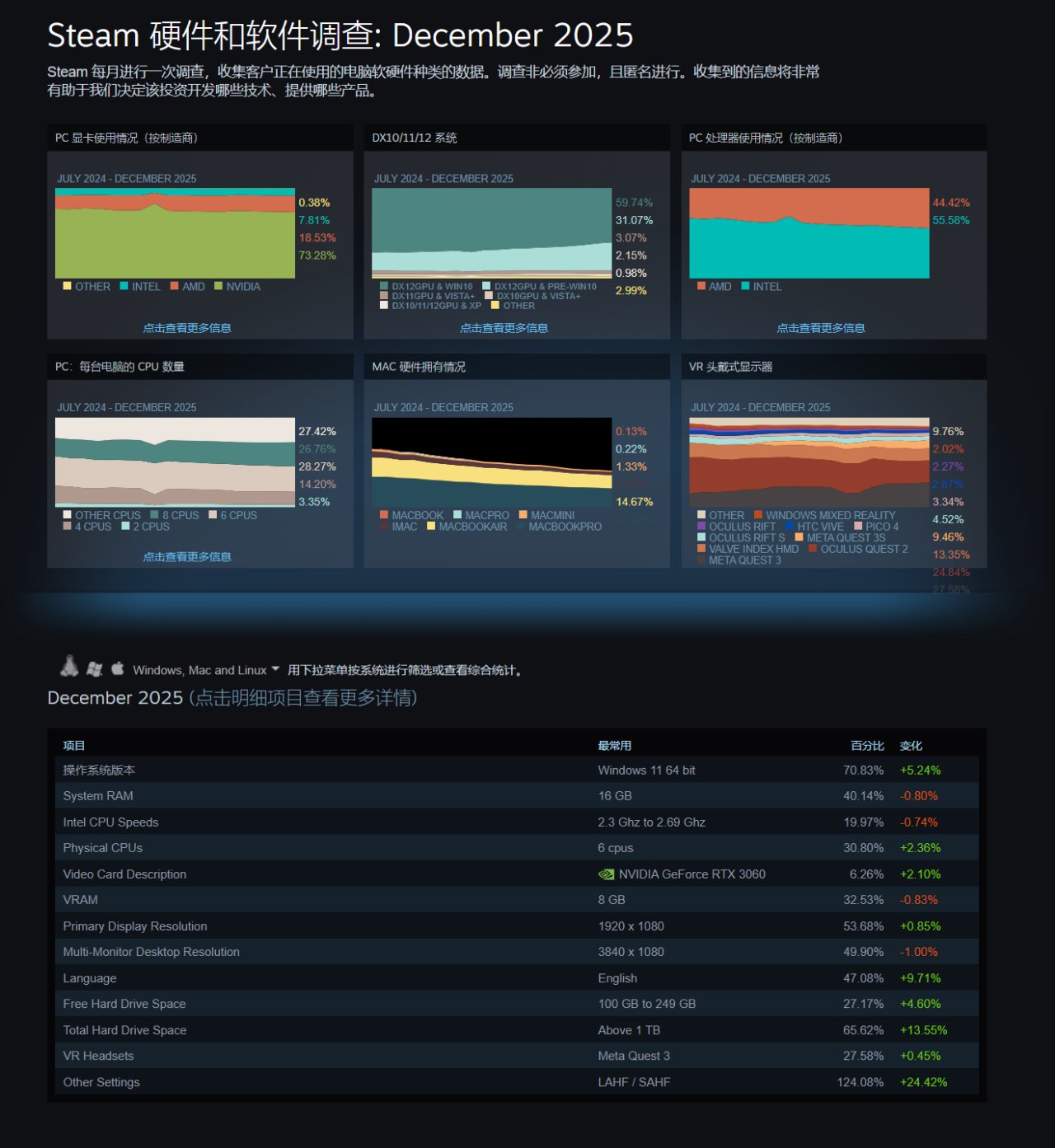This screenshot has height=1148, width=1055.
Task: Expand the Video Card Description row
Action: pos(517,874)
